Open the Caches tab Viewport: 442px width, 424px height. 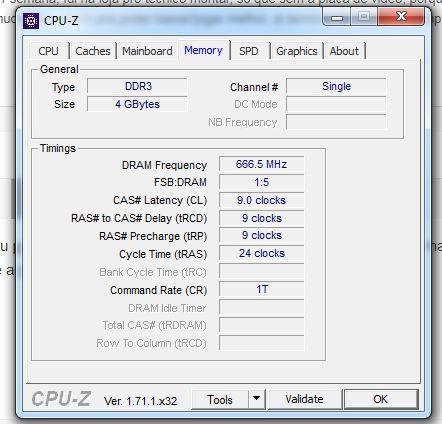click(93, 51)
